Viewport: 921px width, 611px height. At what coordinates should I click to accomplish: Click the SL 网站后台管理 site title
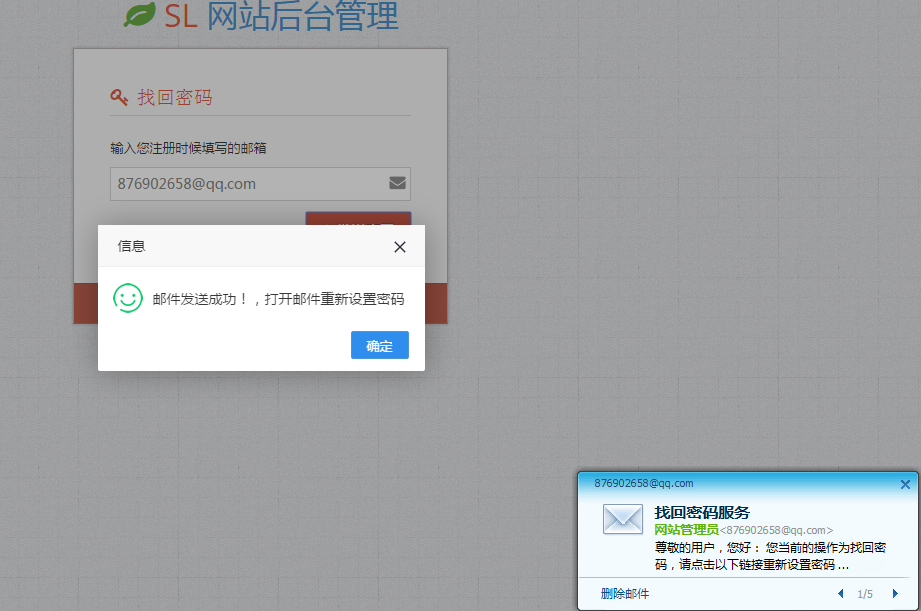[x=281, y=16]
